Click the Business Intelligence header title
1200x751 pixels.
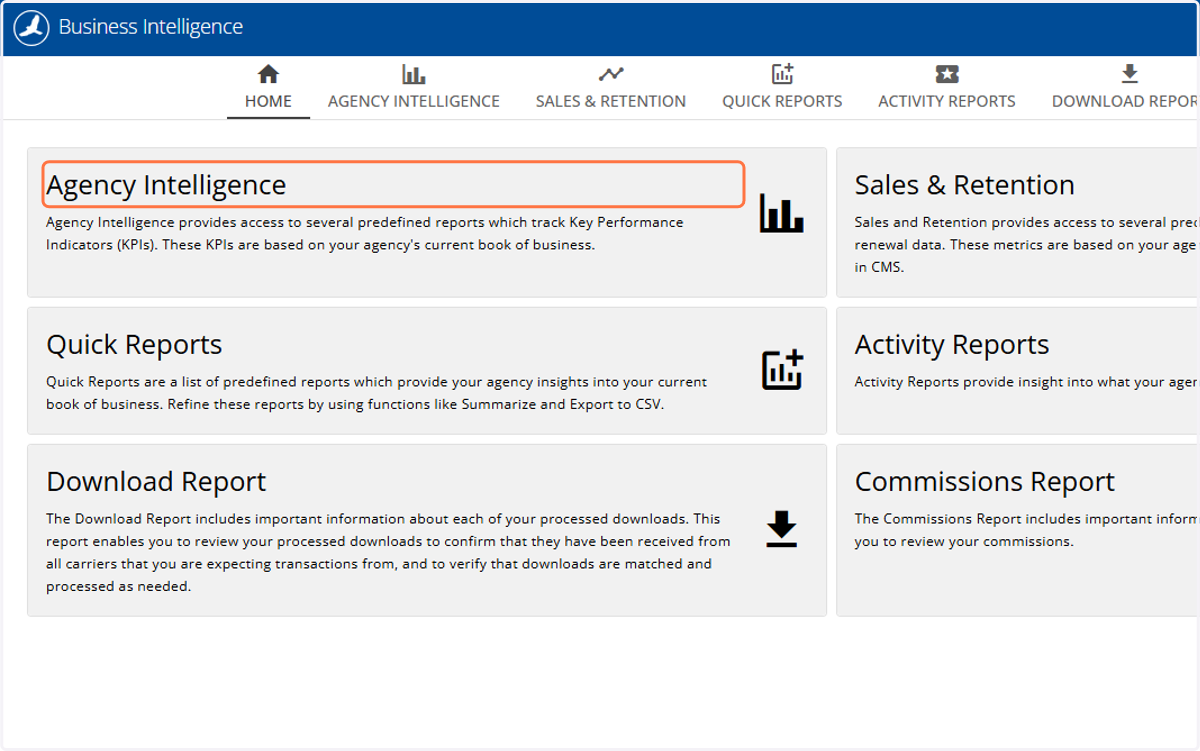[x=150, y=27]
